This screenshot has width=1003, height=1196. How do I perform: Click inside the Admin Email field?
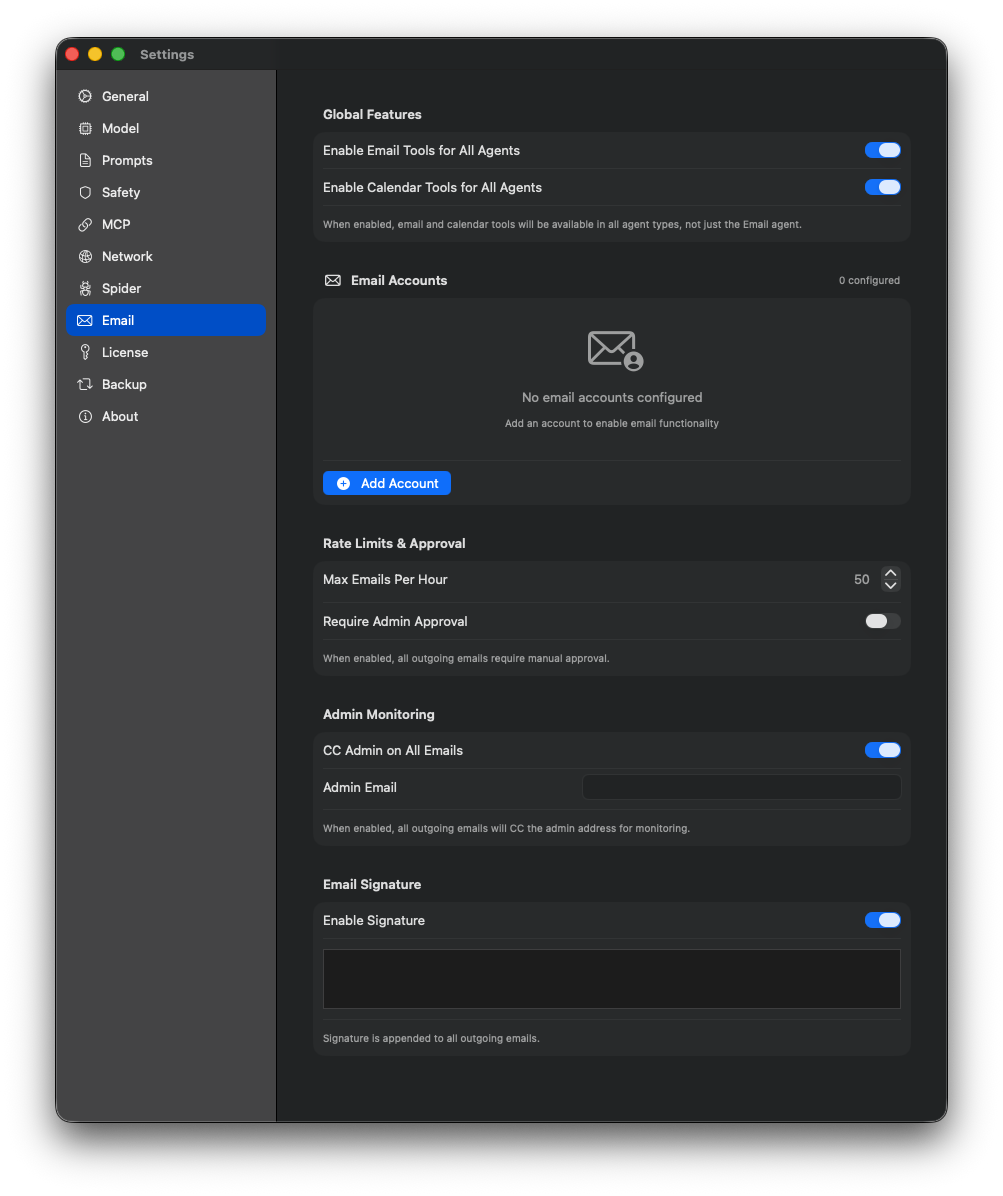point(740,787)
